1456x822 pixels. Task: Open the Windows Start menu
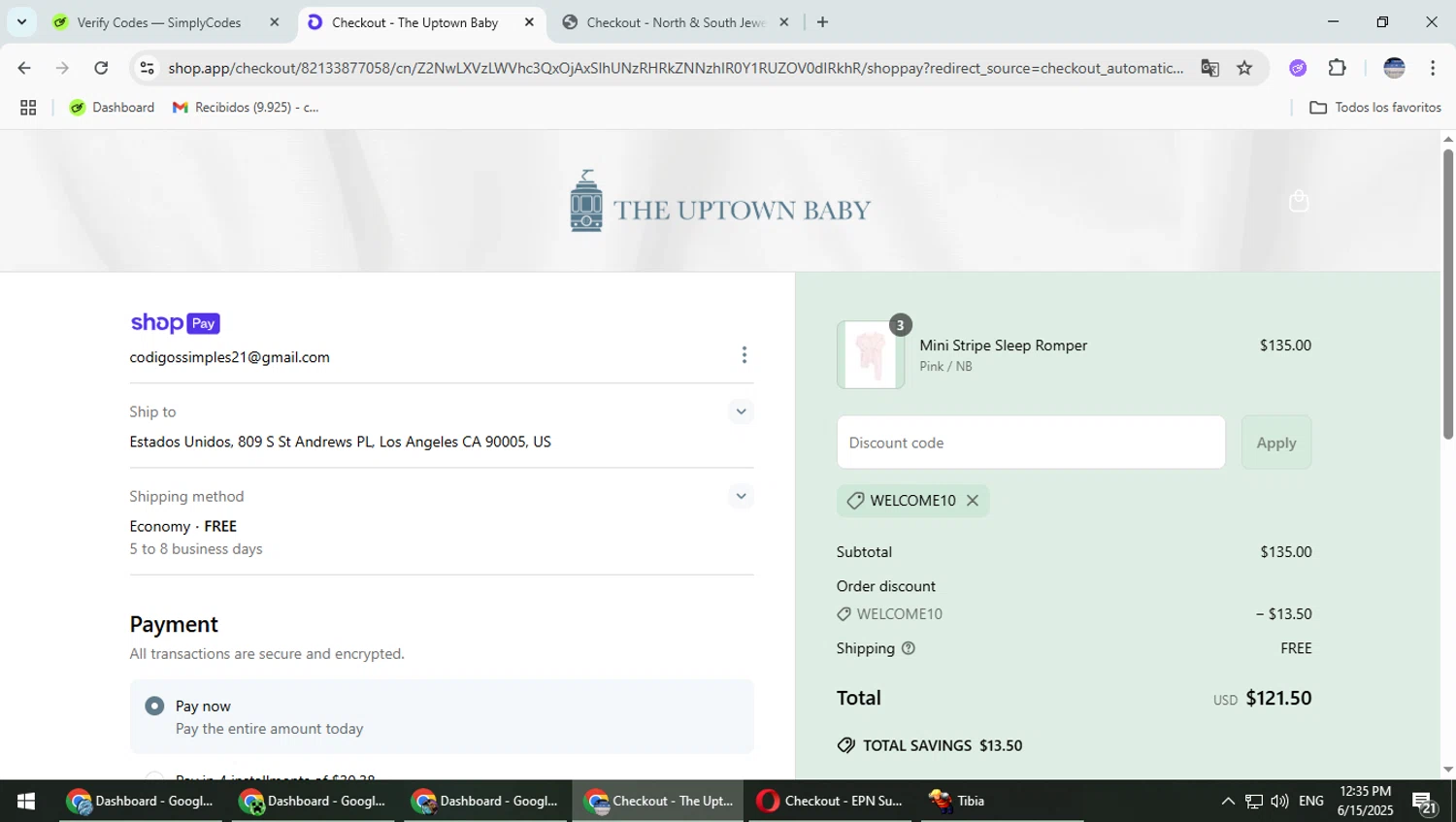[26, 801]
